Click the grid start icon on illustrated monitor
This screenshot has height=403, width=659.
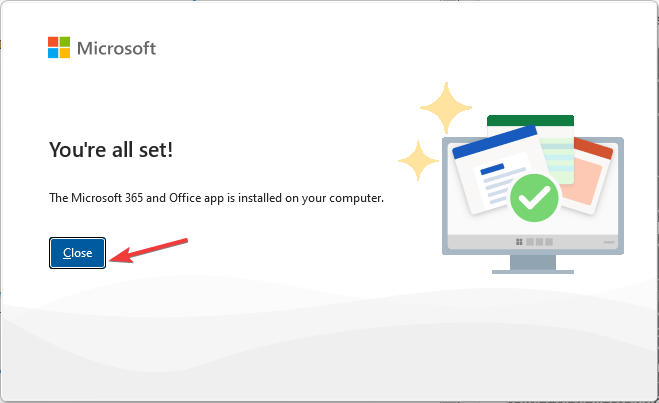coord(519,242)
